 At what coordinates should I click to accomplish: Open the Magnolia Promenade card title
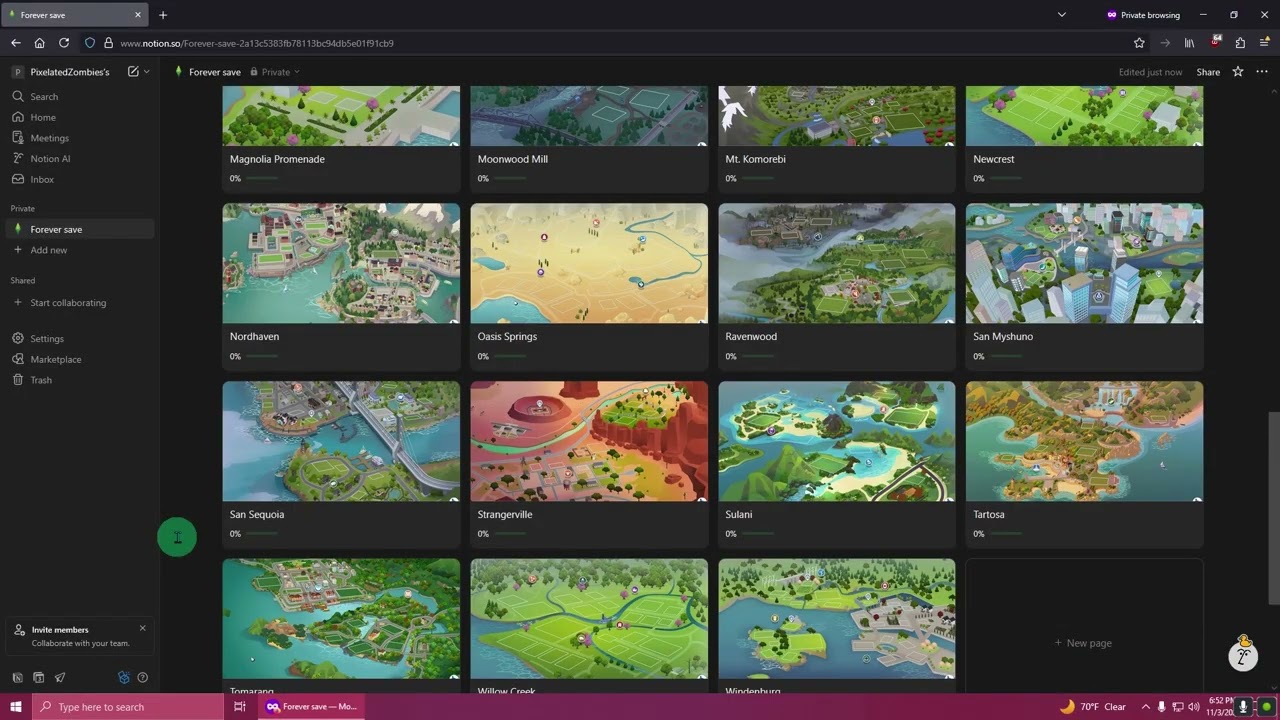click(277, 159)
